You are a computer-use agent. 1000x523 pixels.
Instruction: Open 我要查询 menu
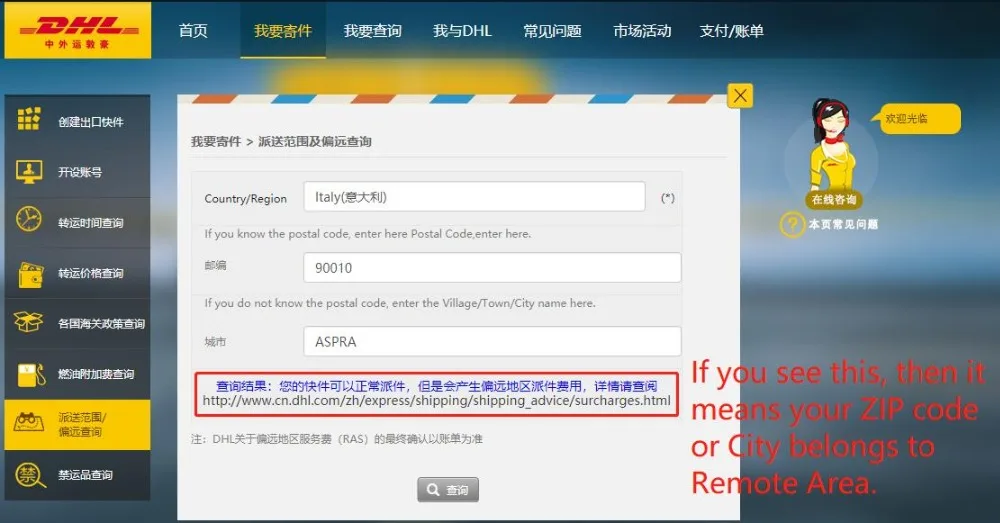coord(372,31)
